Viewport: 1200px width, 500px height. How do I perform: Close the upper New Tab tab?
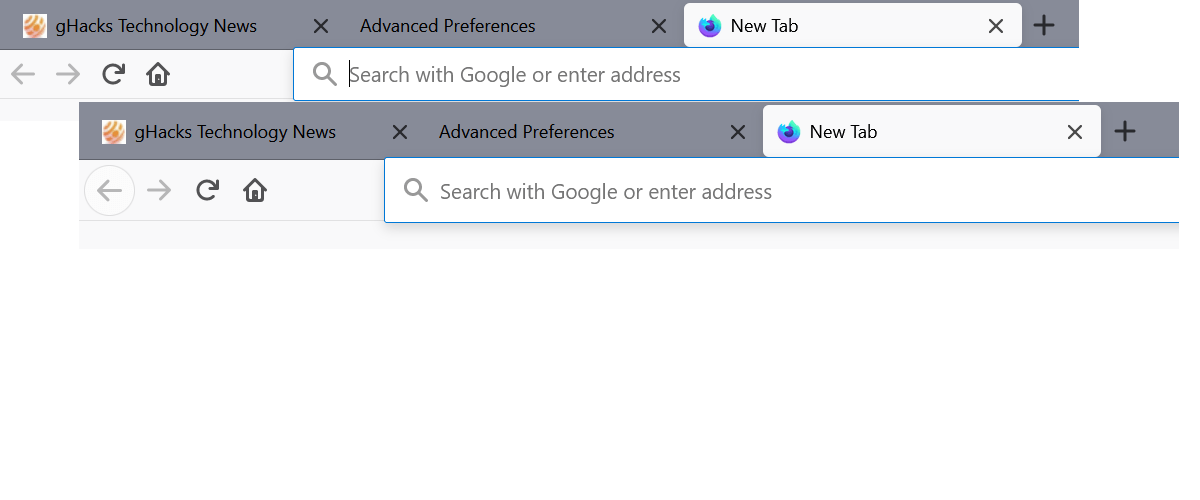pos(996,26)
